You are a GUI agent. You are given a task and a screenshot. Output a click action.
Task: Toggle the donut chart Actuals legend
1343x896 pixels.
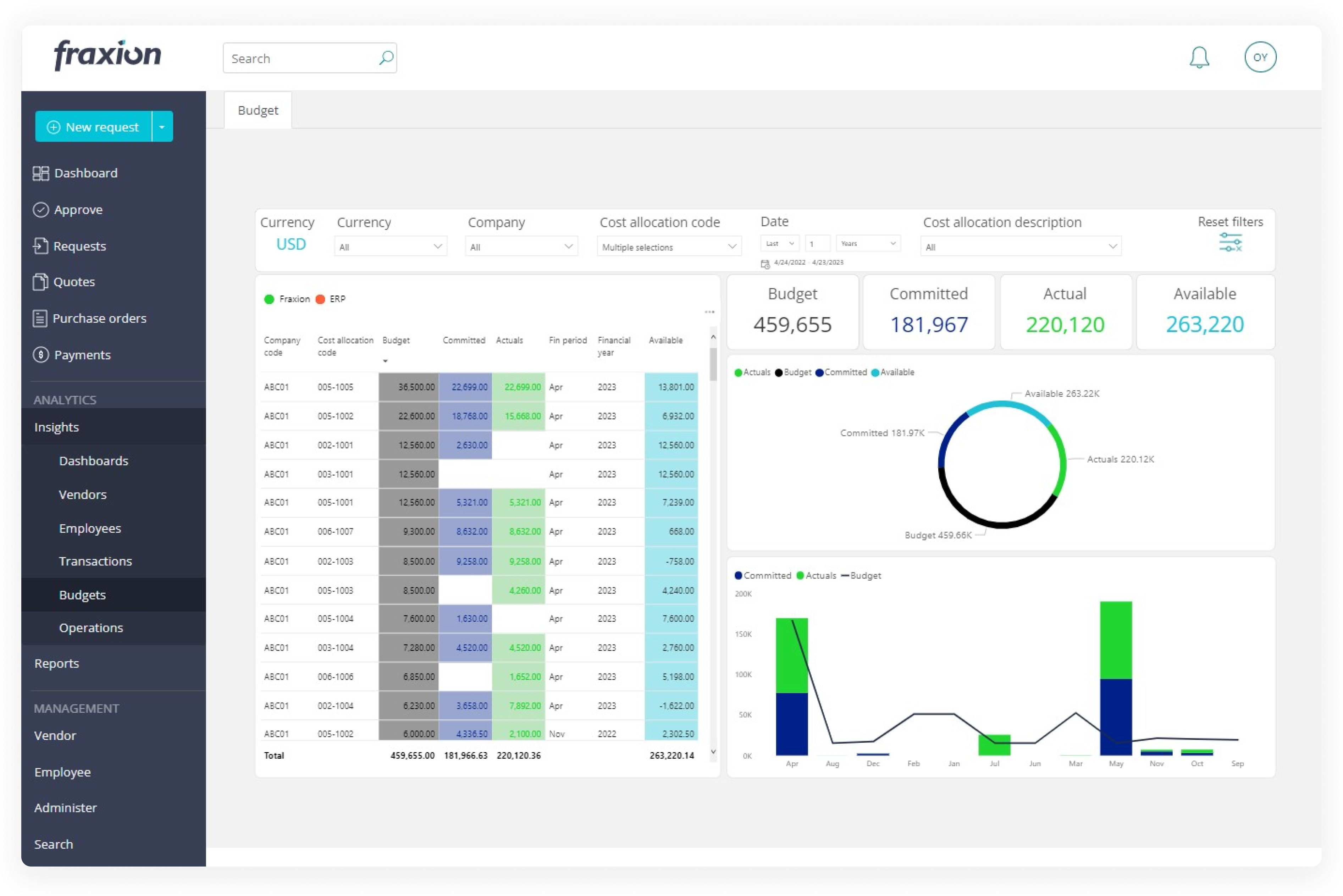[x=752, y=372]
